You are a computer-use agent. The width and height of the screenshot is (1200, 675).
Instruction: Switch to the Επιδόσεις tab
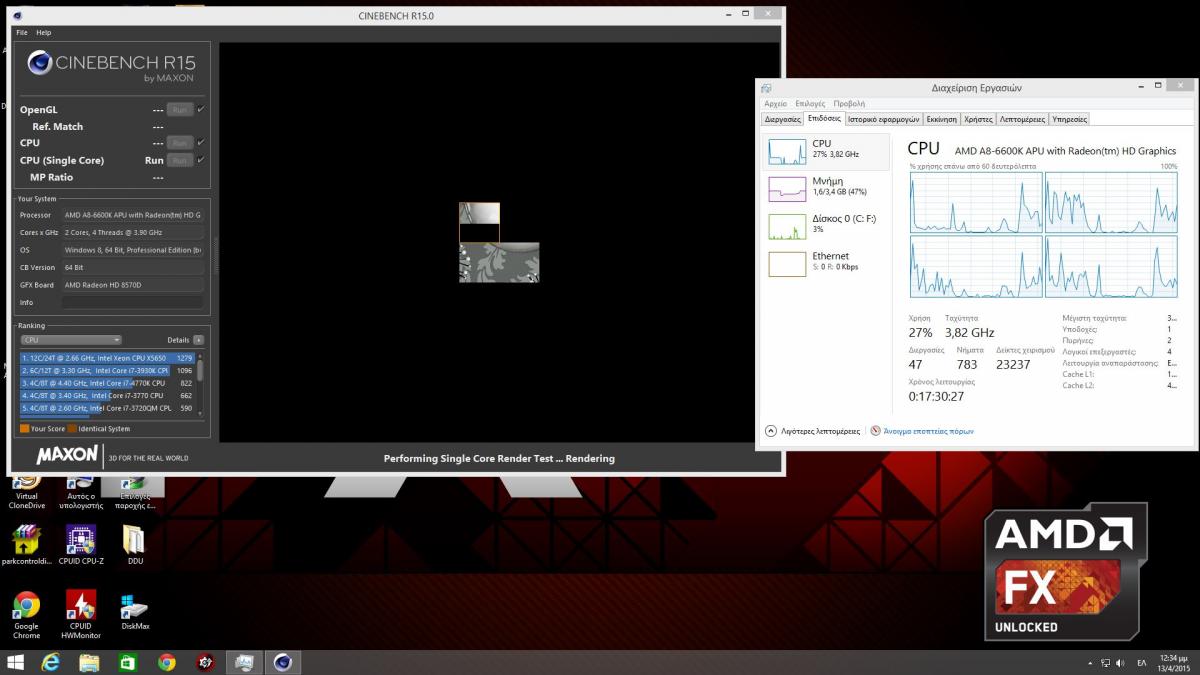click(824, 118)
